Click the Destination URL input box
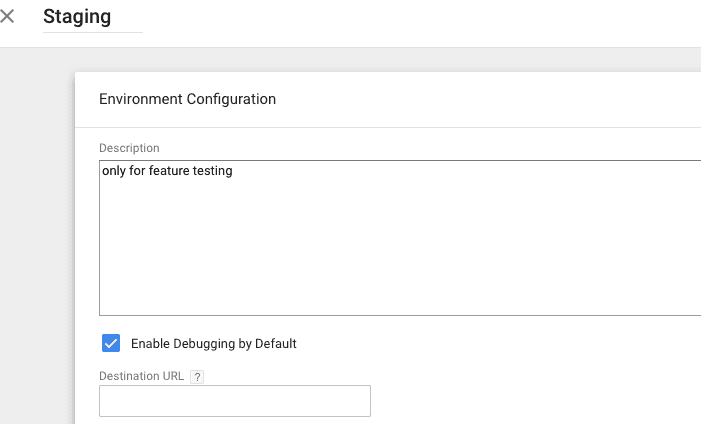 pyautogui.click(x=234, y=401)
